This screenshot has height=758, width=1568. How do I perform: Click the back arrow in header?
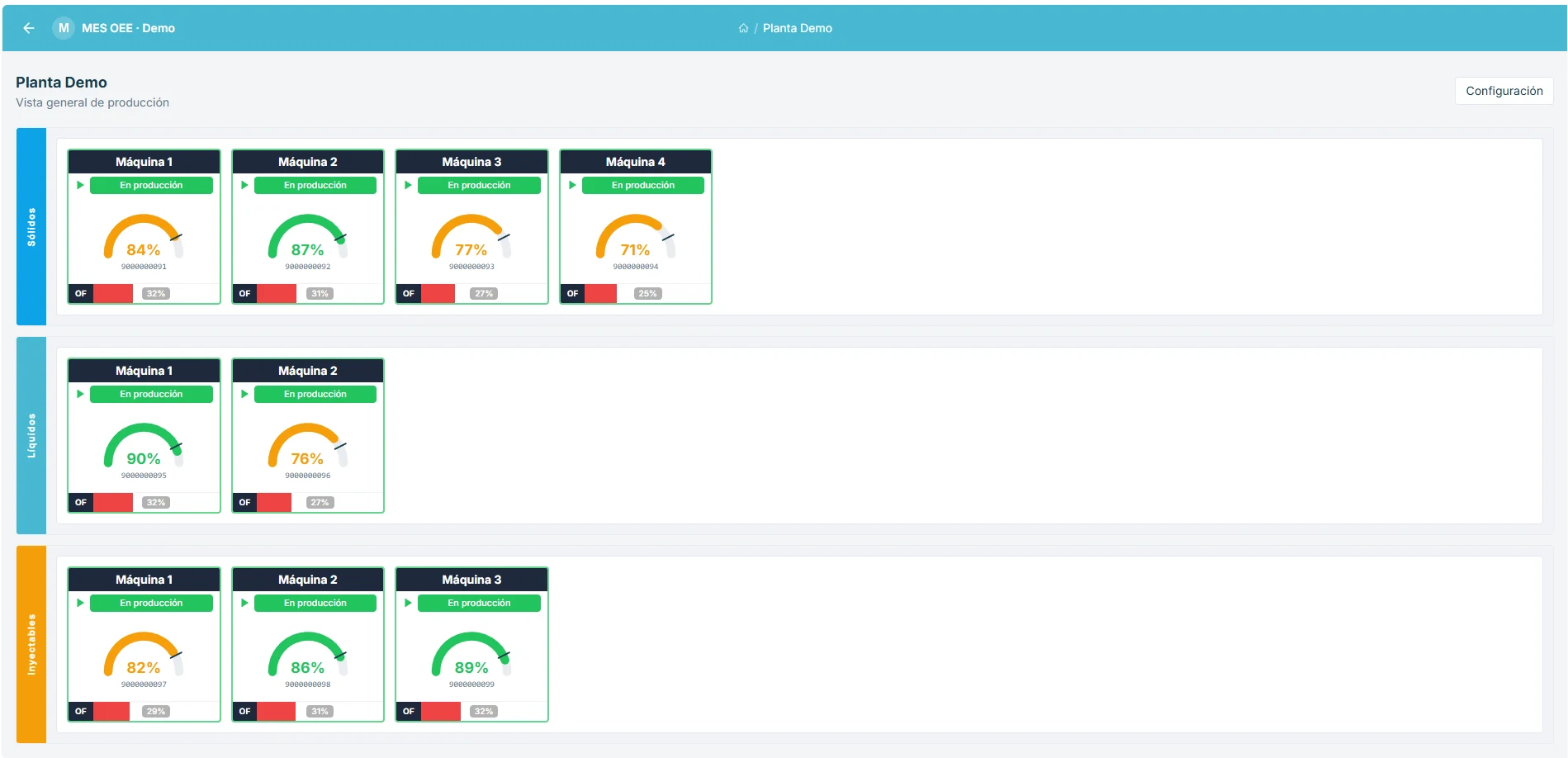point(29,28)
